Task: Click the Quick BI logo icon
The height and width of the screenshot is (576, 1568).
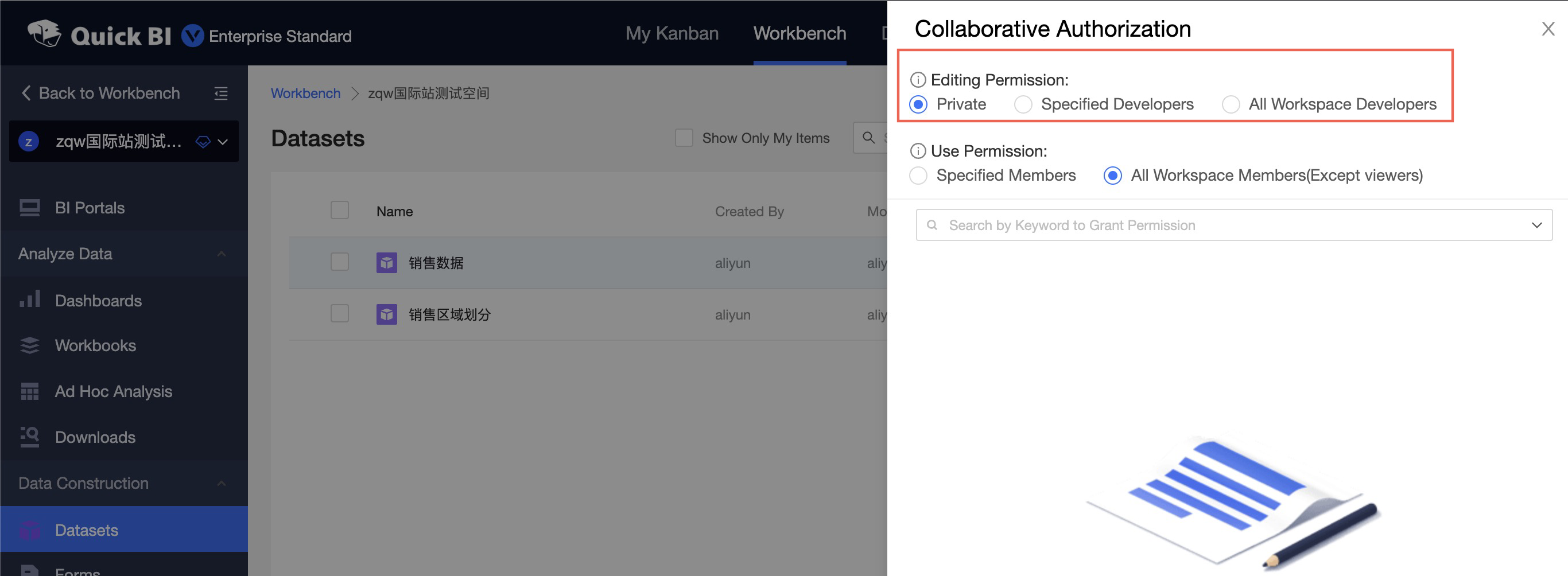Action: [45, 33]
